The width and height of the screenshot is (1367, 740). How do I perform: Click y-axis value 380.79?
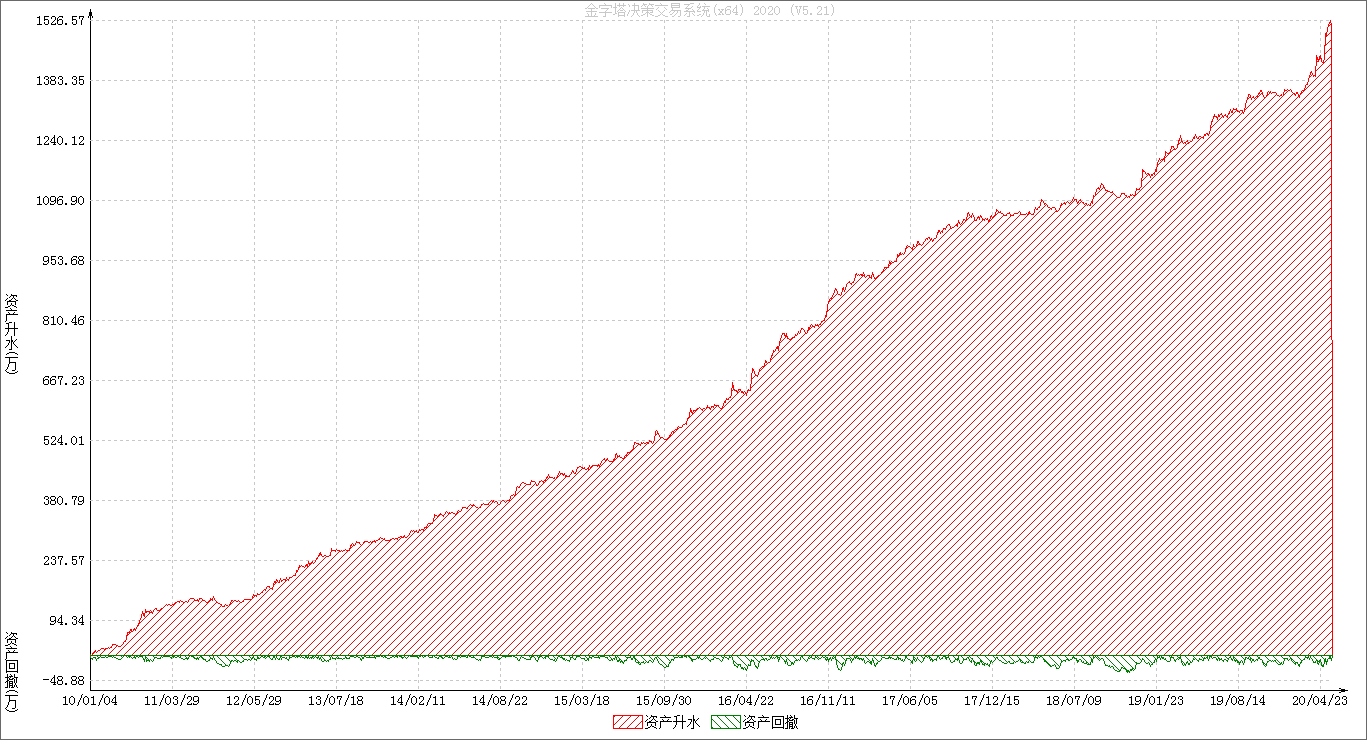coord(62,500)
